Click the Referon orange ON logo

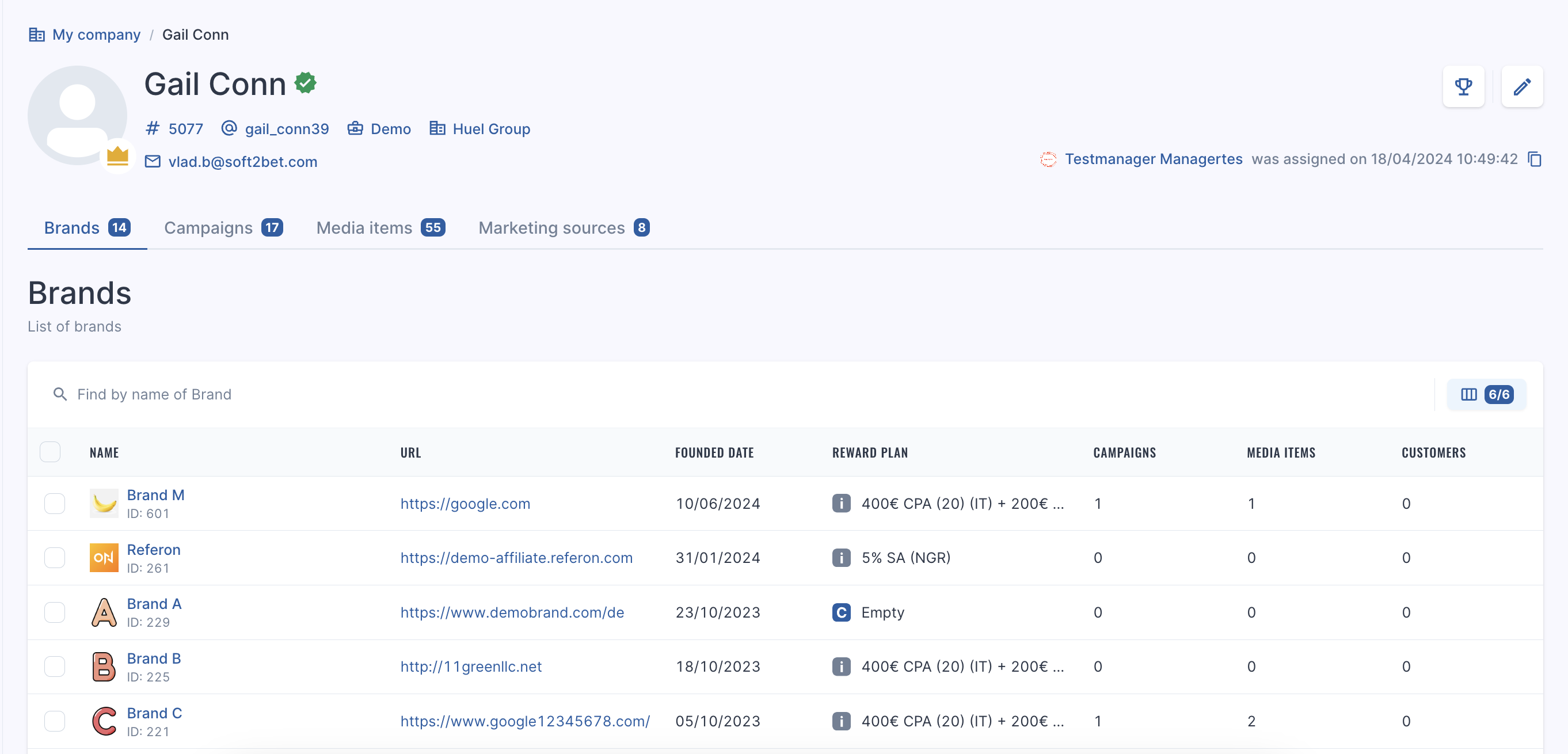104,557
